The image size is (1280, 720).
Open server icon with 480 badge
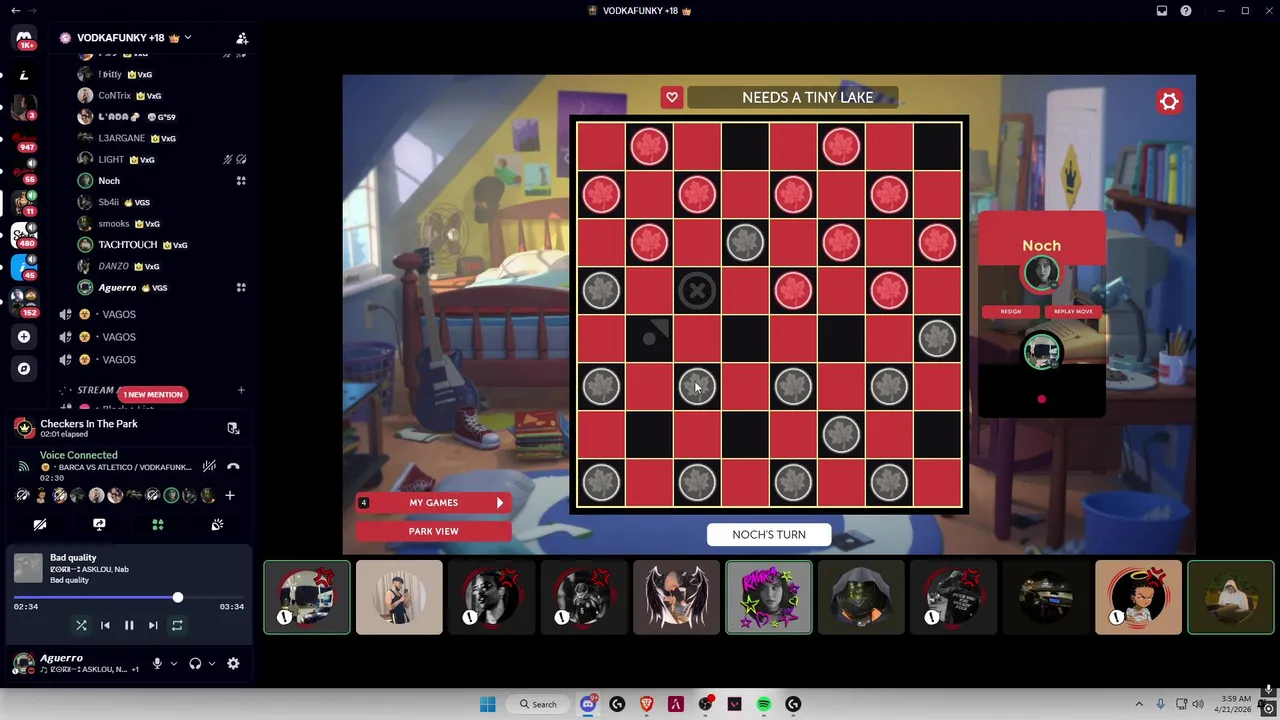tap(24, 235)
